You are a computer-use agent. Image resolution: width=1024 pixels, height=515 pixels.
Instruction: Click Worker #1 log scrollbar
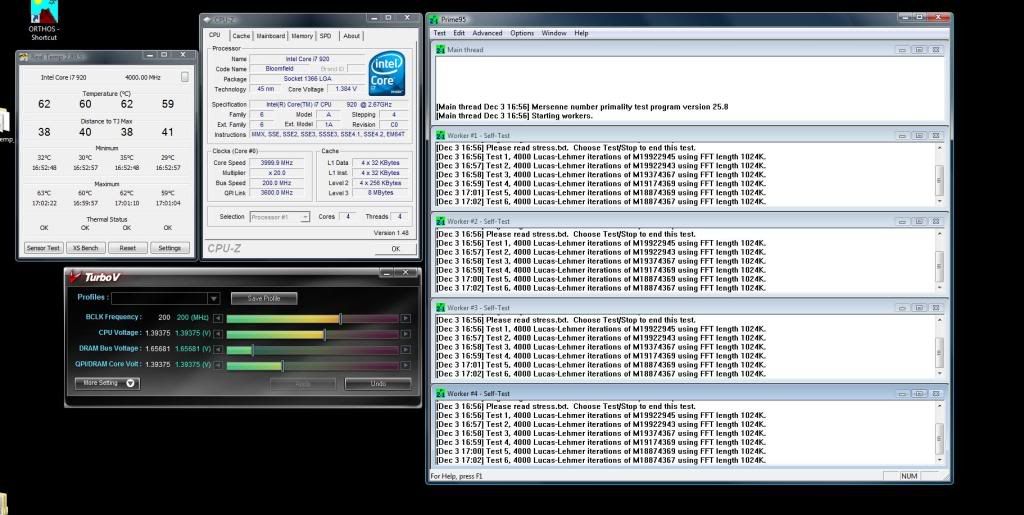(939, 175)
